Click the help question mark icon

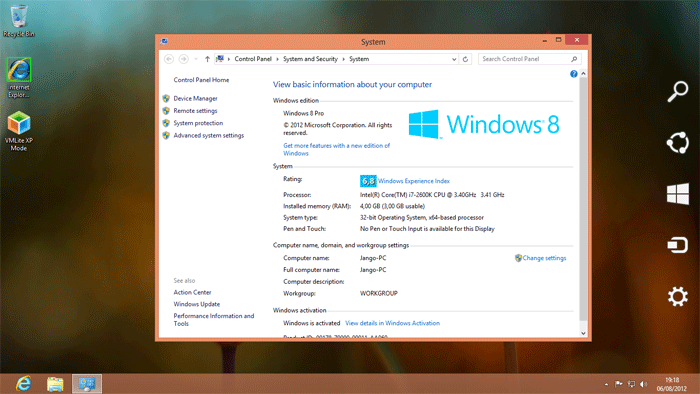[x=574, y=74]
